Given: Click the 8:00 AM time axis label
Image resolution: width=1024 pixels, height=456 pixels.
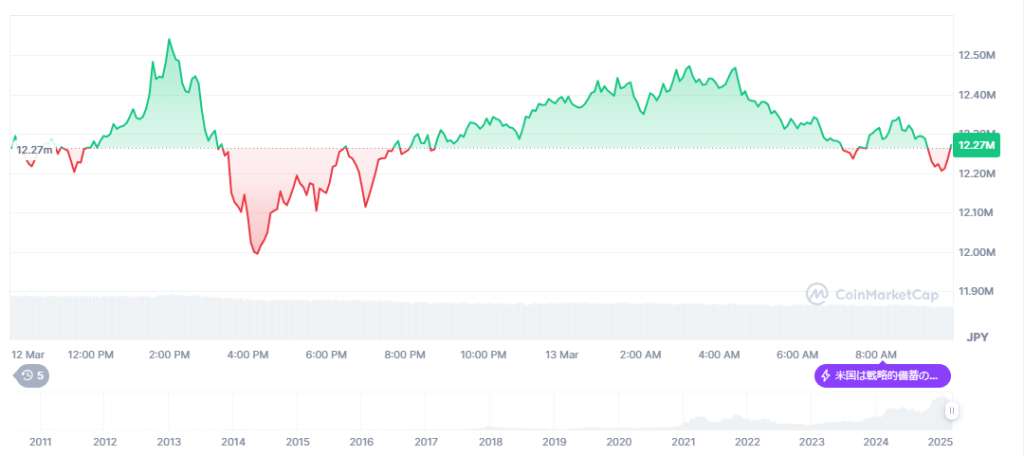Looking at the screenshot, I should coord(876,354).
